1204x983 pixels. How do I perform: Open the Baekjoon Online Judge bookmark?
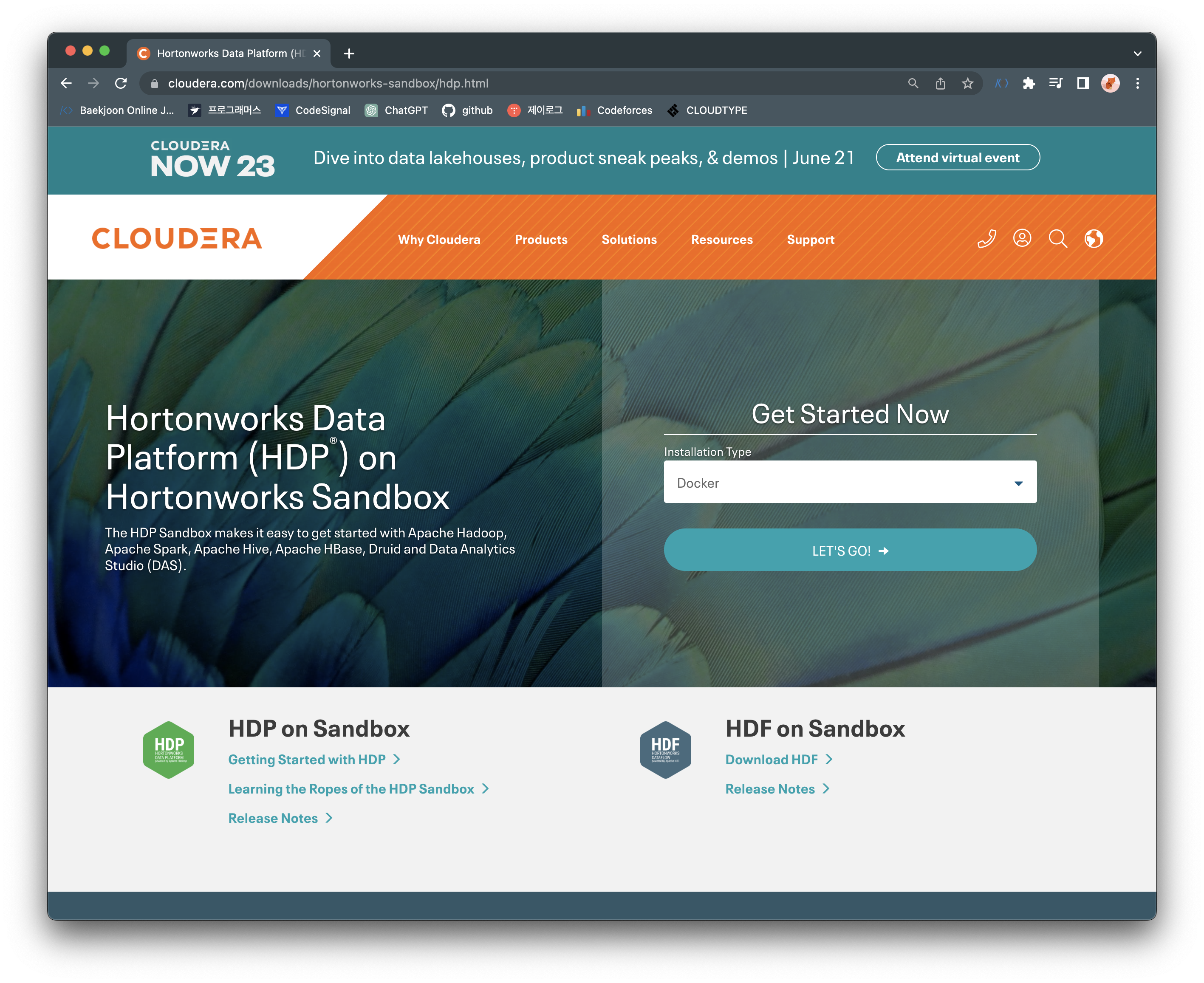pyautogui.click(x=117, y=110)
